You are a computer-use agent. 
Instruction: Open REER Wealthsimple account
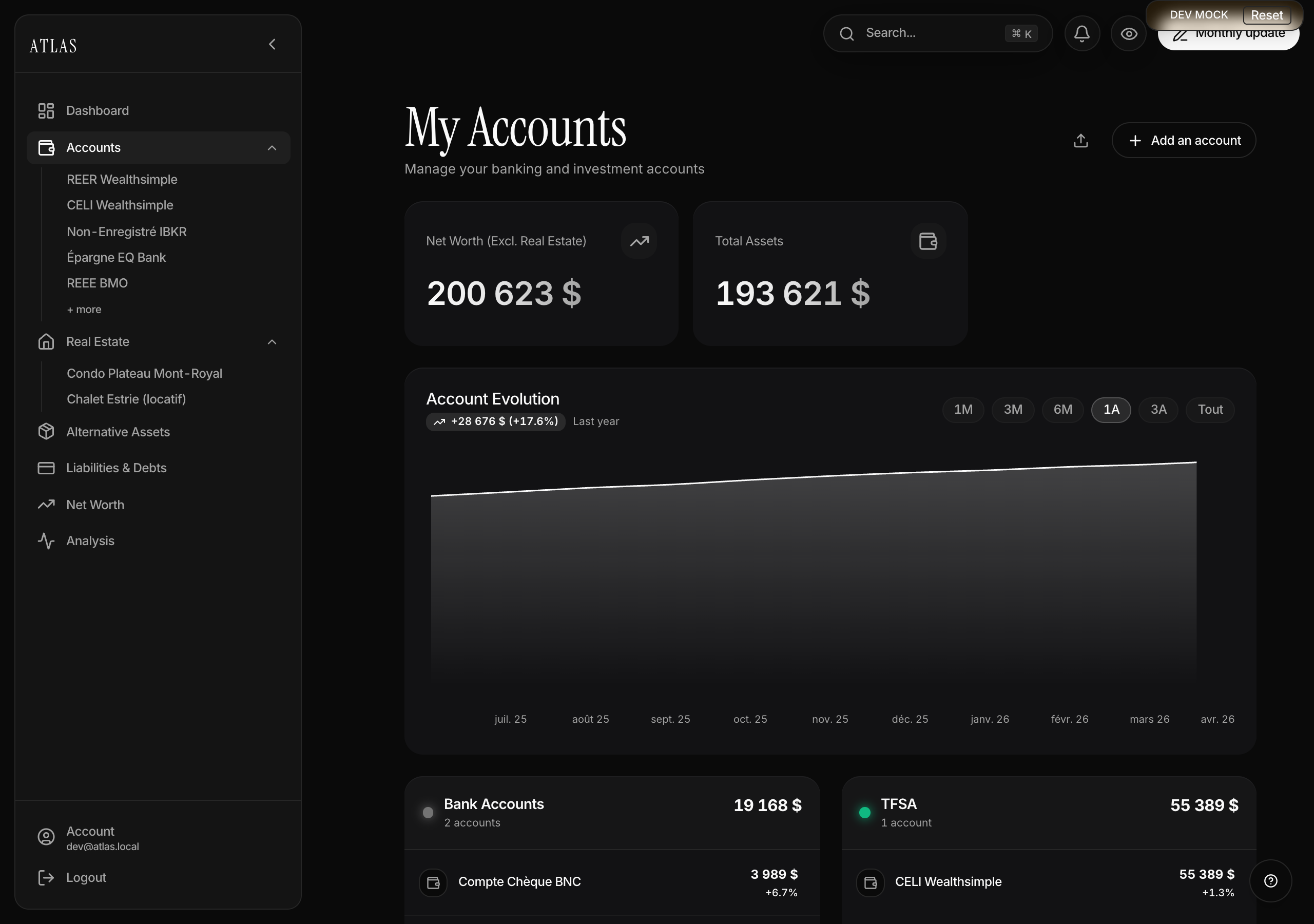122,179
